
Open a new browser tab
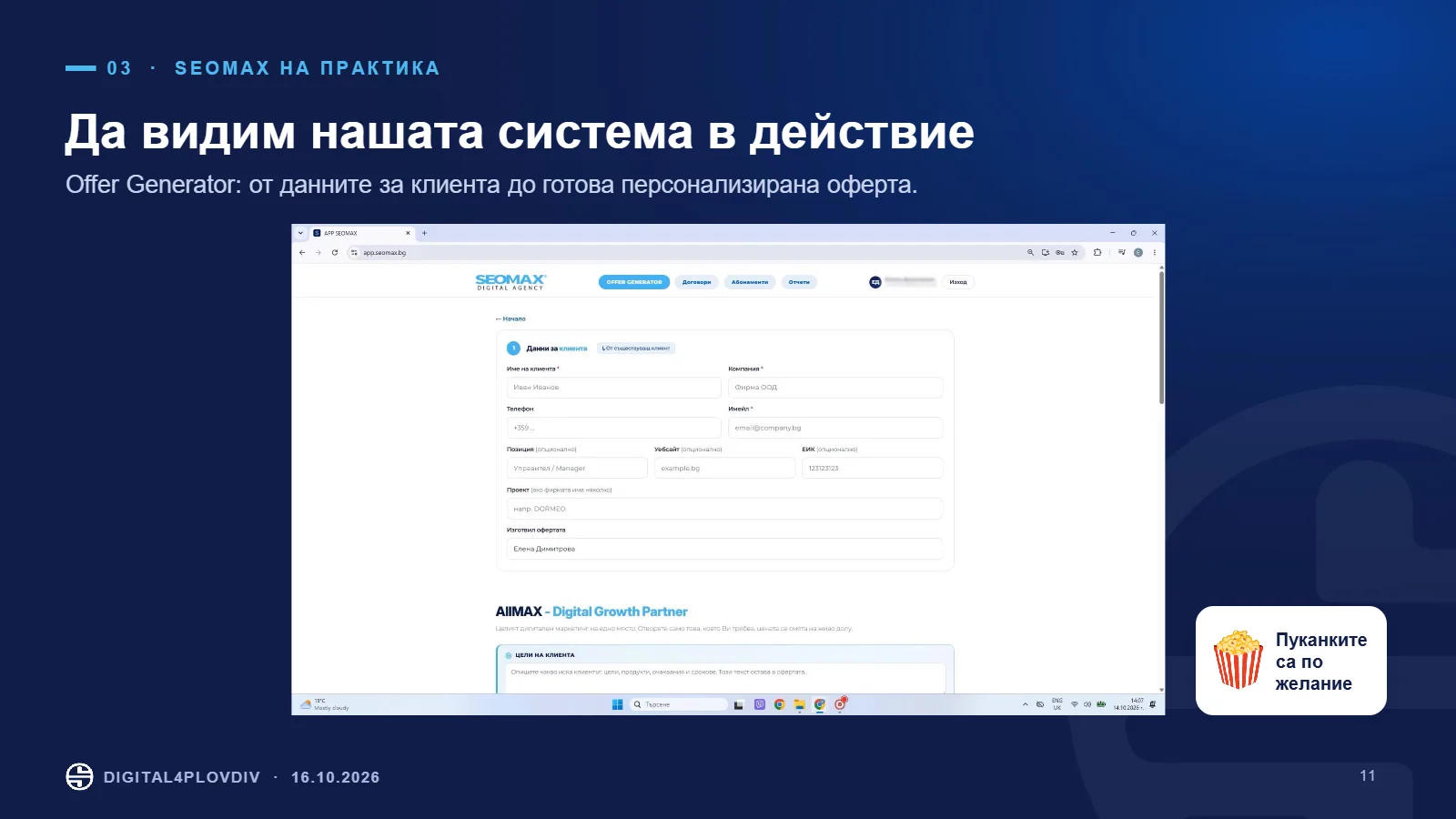(x=424, y=233)
